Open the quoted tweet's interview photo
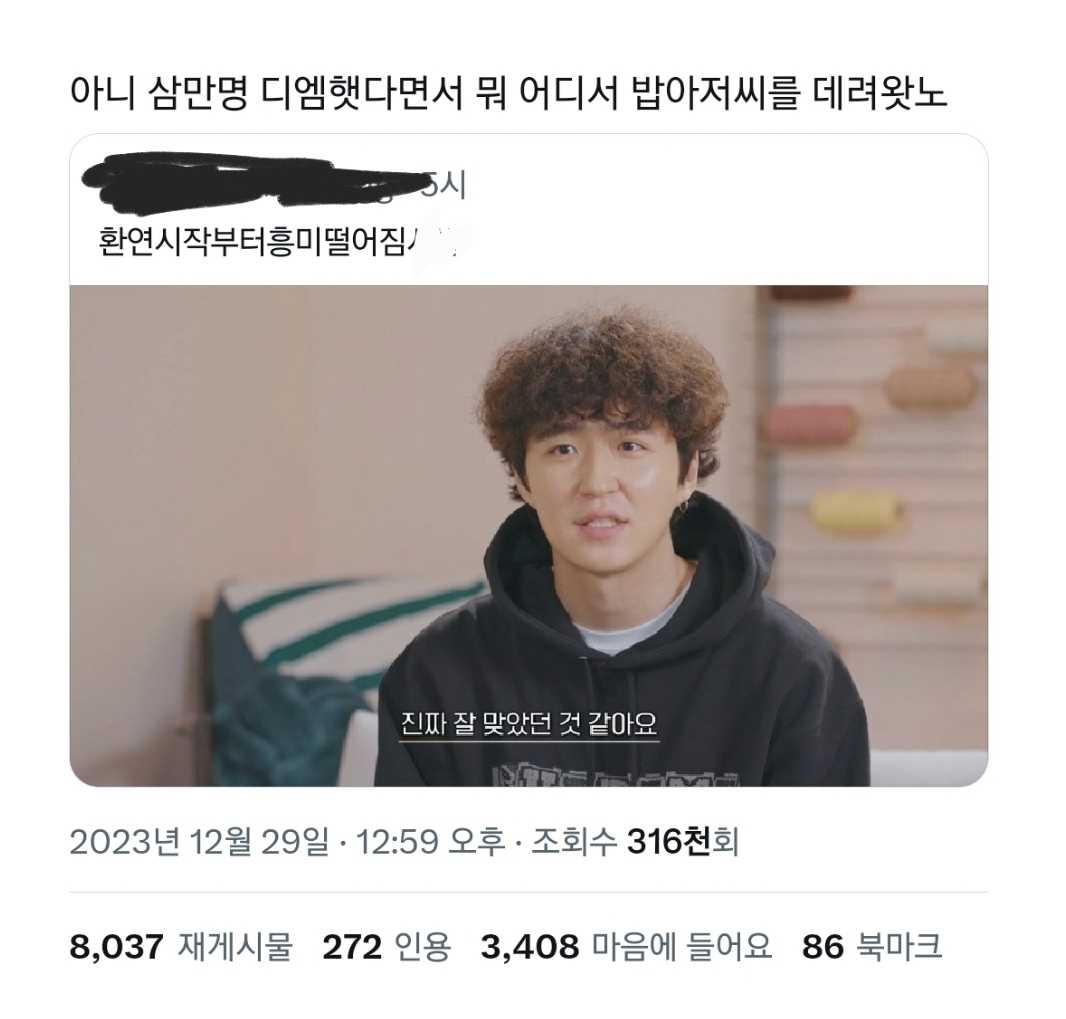The height and width of the screenshot is (1019, 1066). pyautogui.click(x=529, y=536)
